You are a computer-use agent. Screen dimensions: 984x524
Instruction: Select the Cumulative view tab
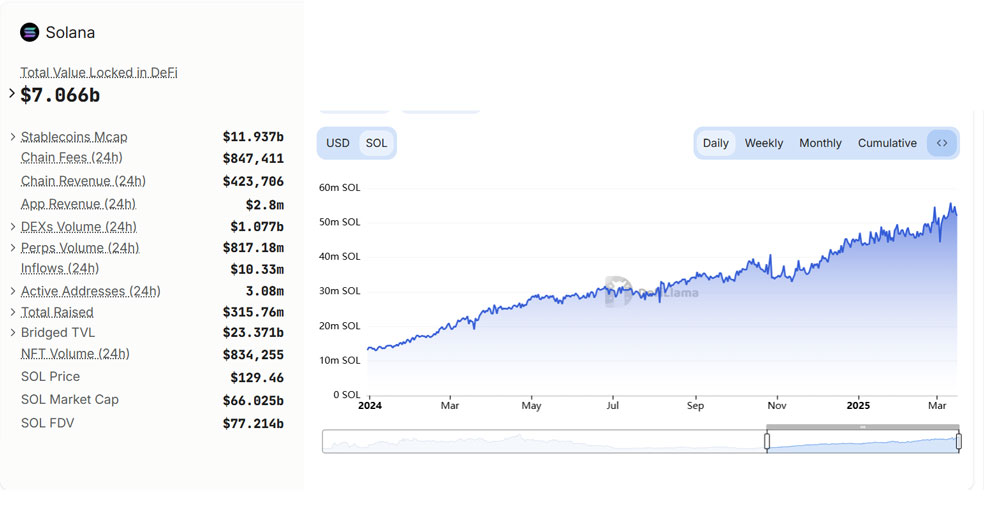pyautogui.click(x=887, y=143)
